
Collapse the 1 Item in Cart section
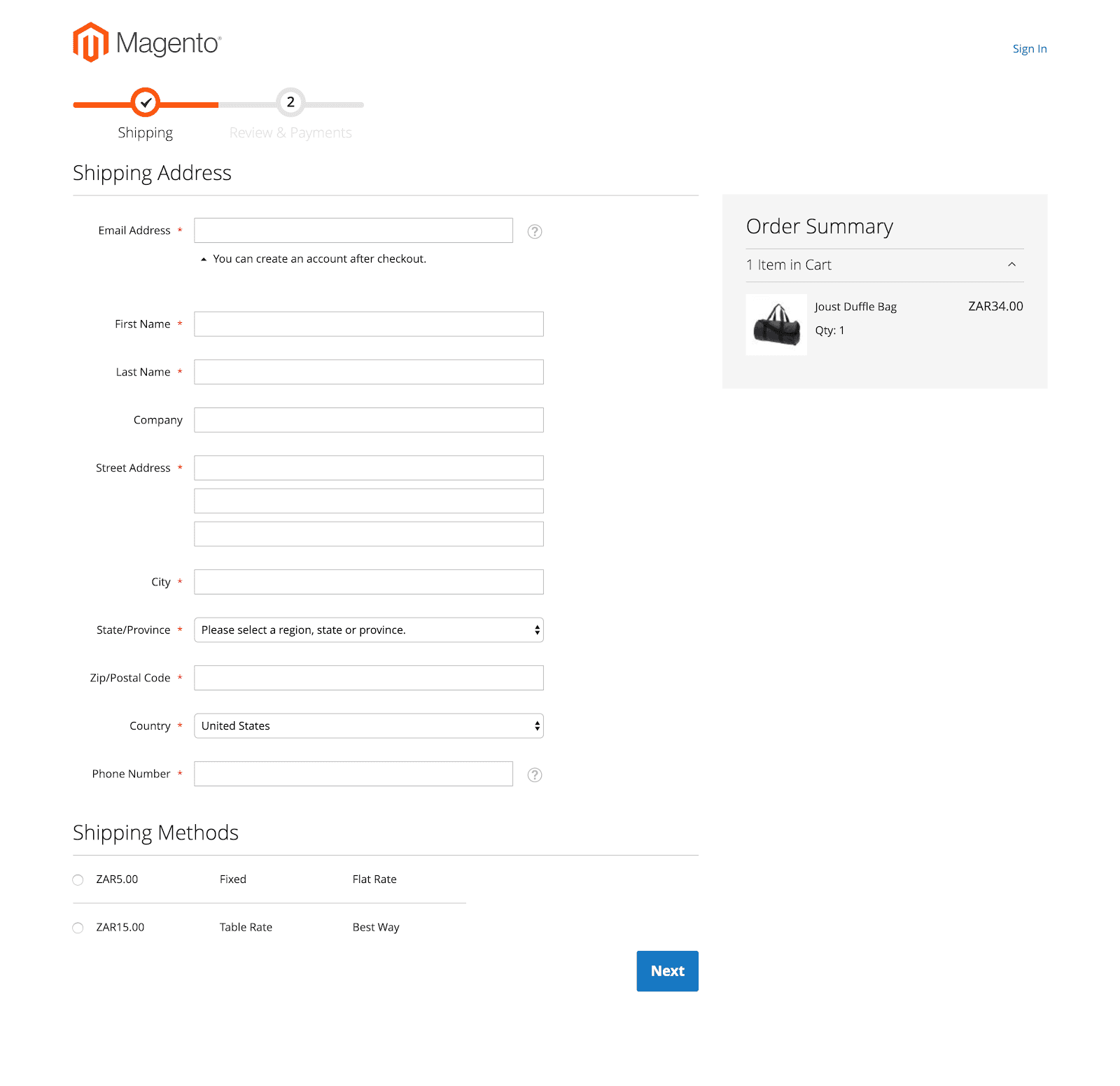1011,265
